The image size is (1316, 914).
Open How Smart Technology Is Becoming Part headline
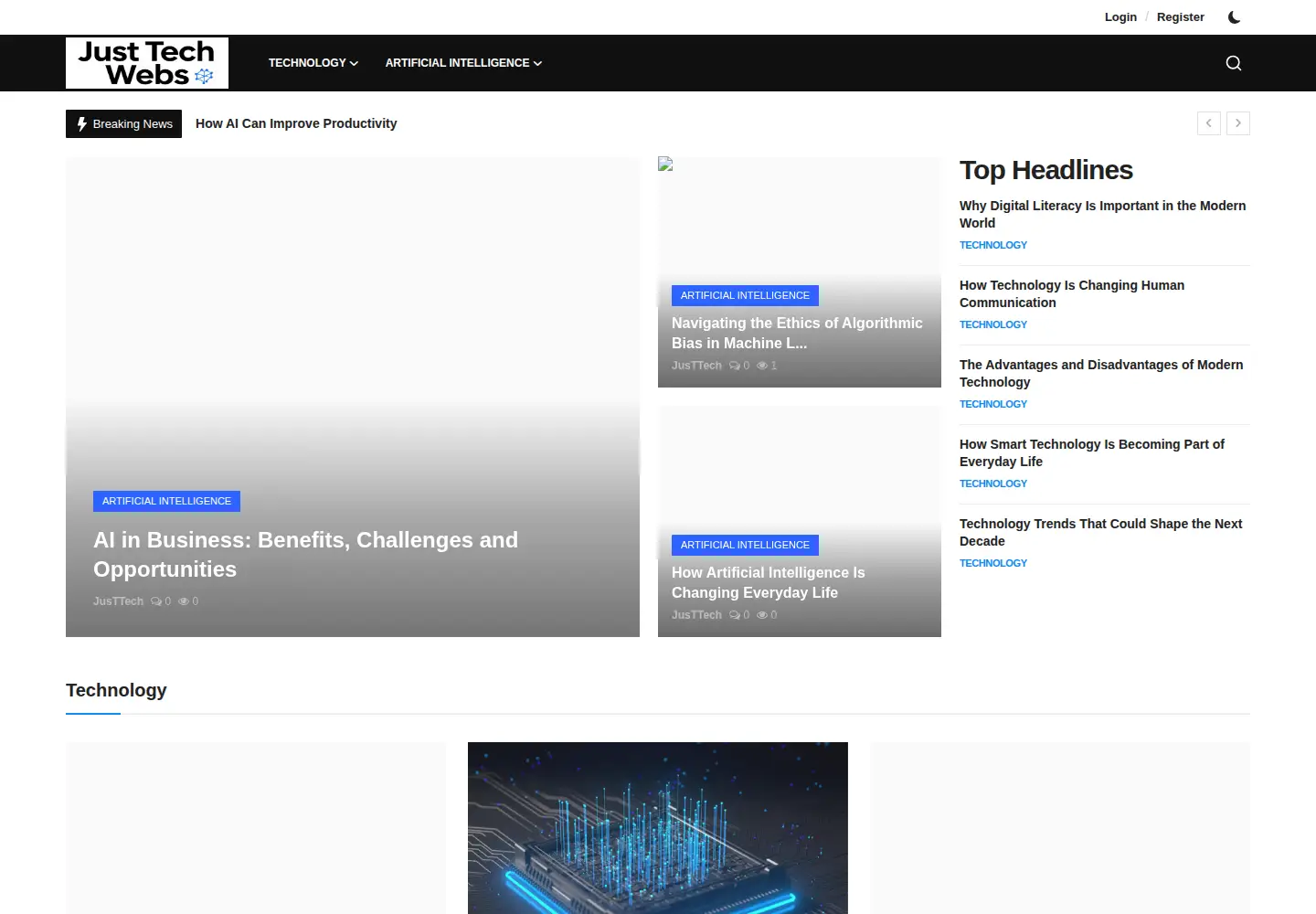tap(1092, 453)
